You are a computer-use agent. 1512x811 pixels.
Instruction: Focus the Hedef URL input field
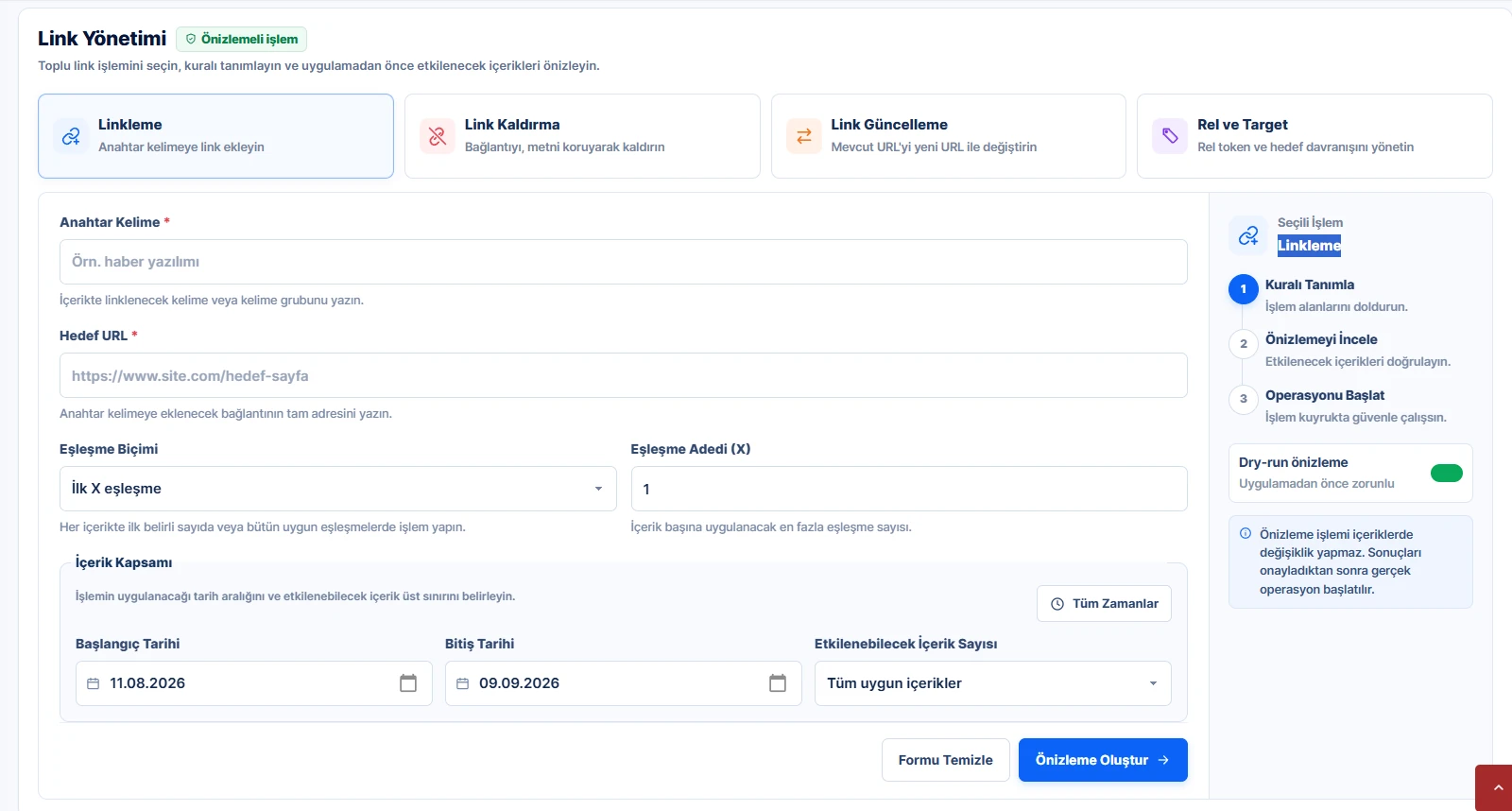pyautogui.click(x=624, y=375)
